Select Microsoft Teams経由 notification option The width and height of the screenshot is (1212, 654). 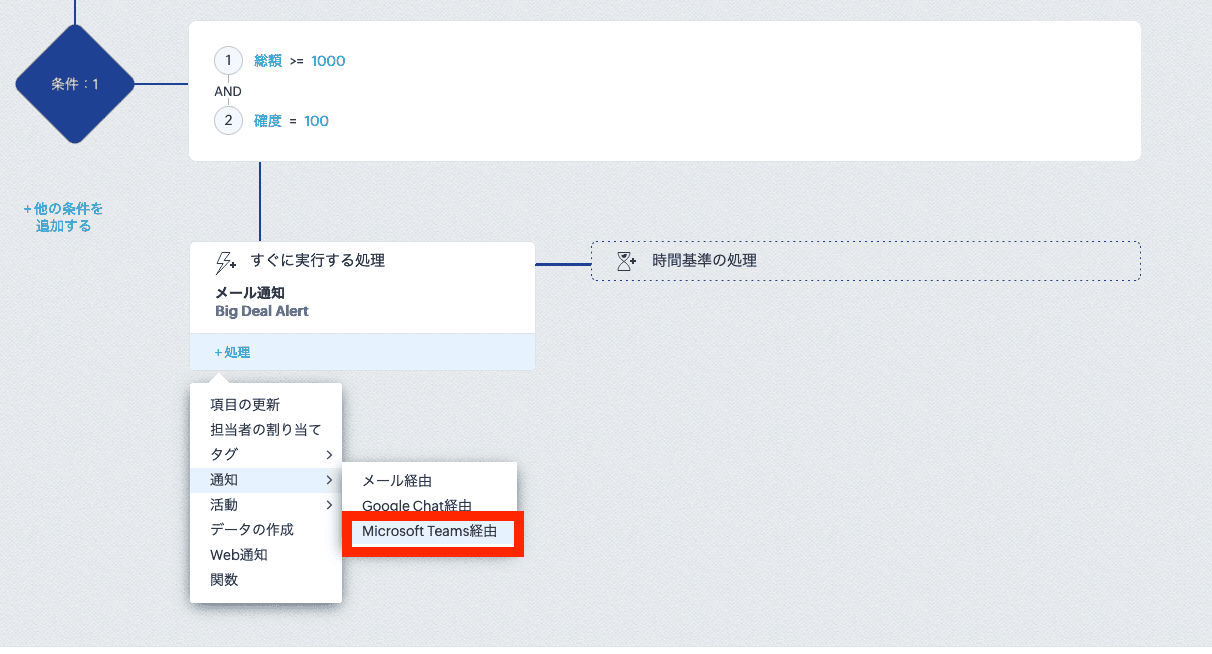pyautogui.click(x=429, y=532)
